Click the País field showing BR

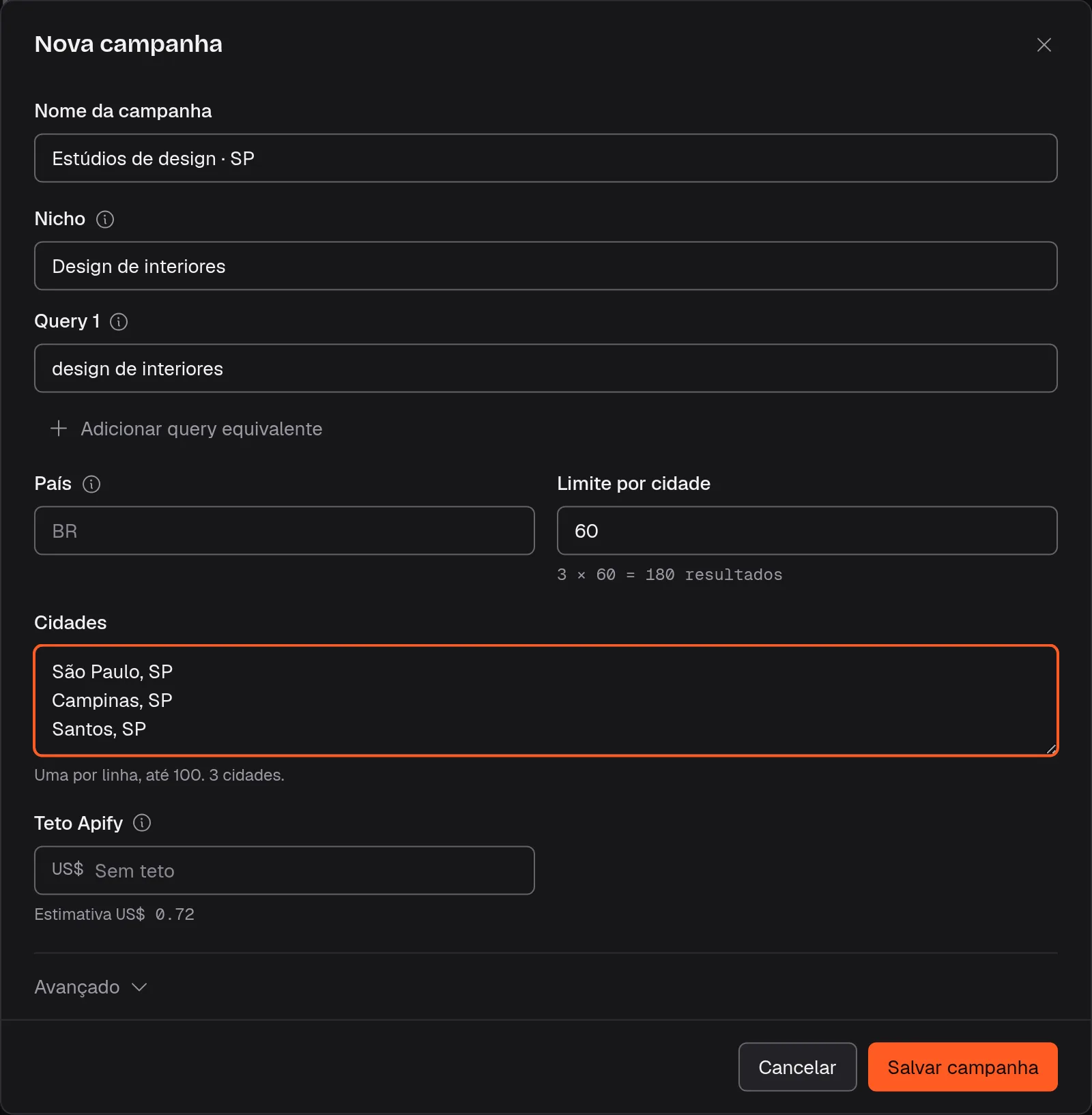tap(285, 531)
